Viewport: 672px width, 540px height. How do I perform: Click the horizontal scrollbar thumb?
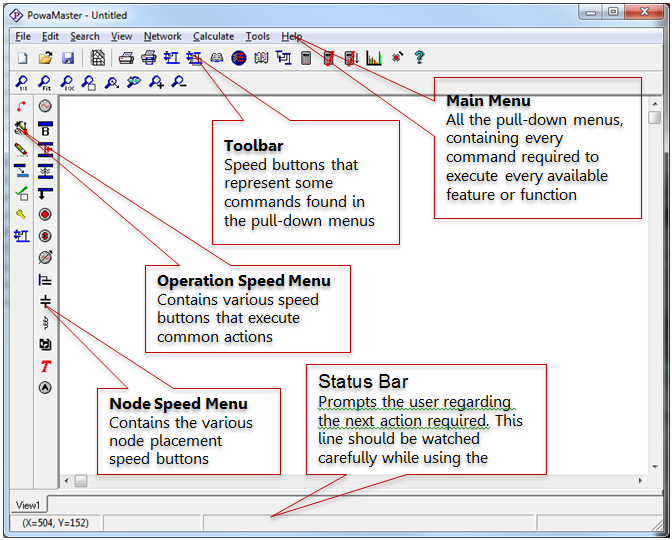pyautogui.click(x=81, y=481)
